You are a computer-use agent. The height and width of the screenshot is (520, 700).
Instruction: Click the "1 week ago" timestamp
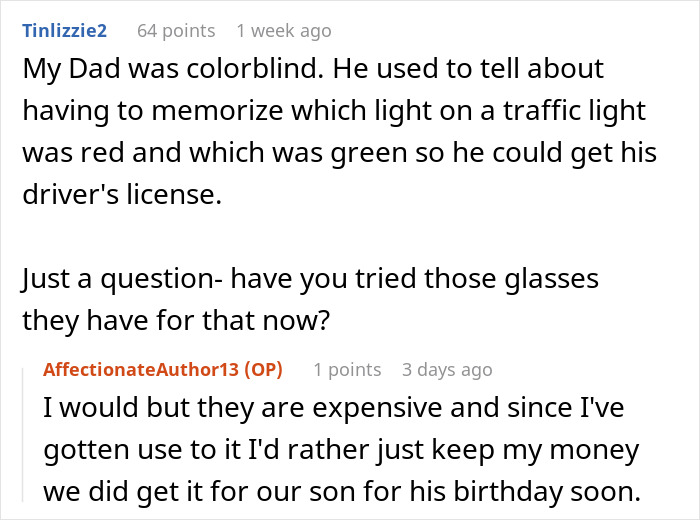point(284,31)
